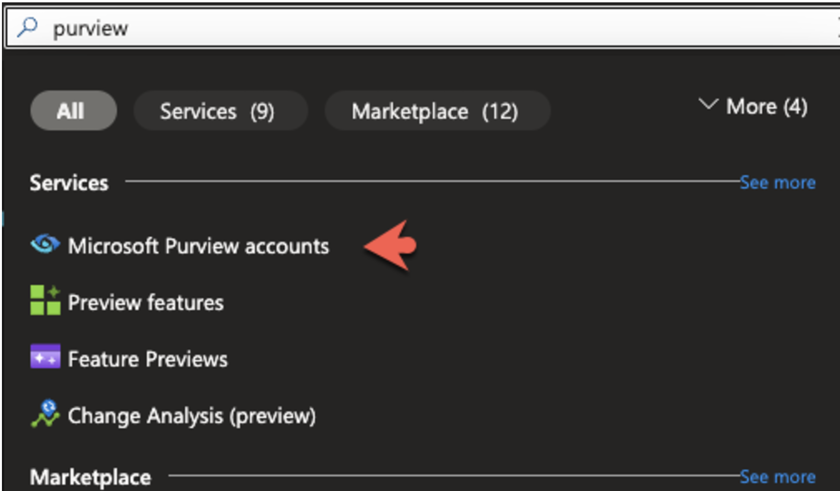Click the Marketplace section heading
The height and width of the screenshot is (491, 840).
click(91, 477)
